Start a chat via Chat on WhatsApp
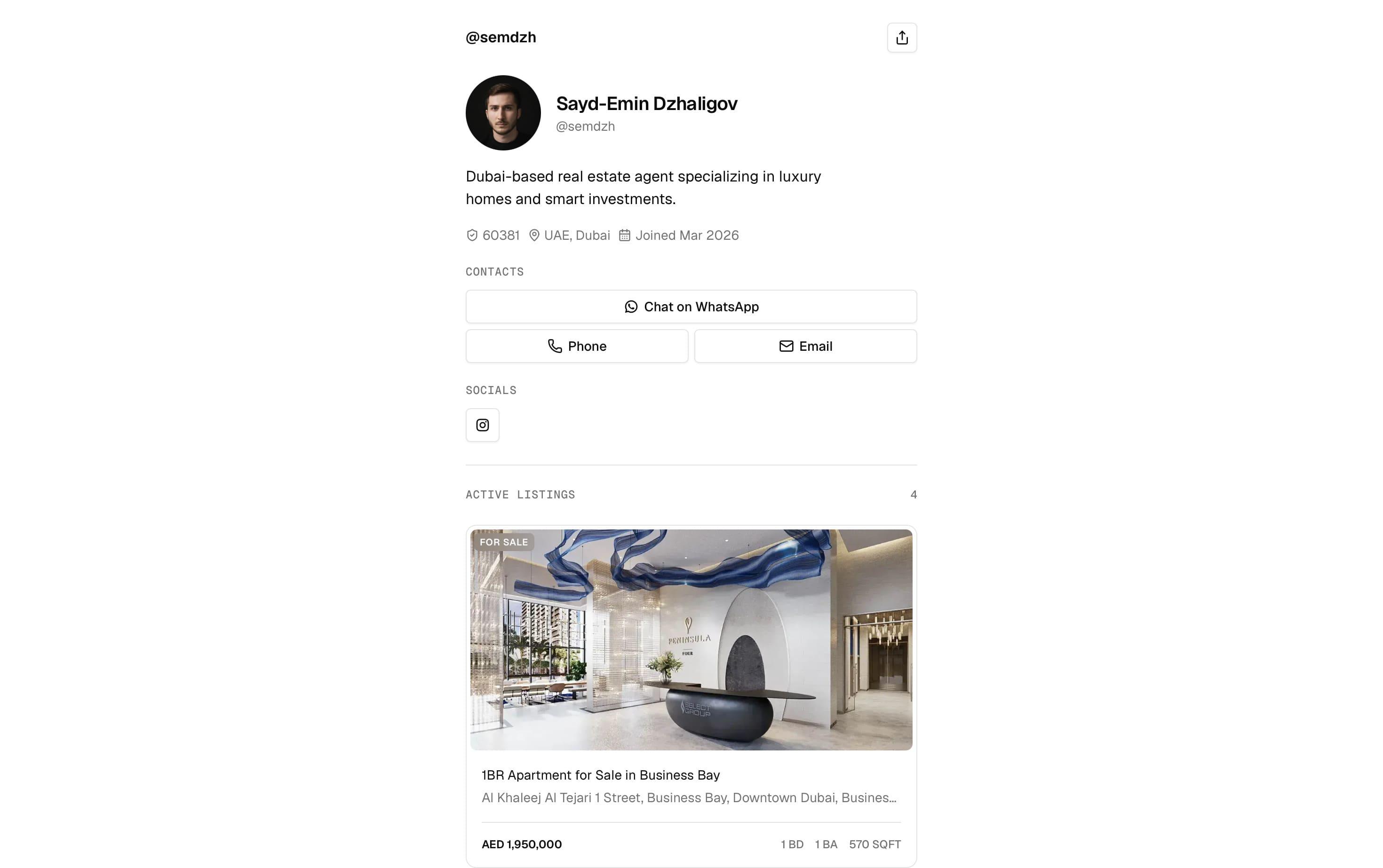 point(691,307)
